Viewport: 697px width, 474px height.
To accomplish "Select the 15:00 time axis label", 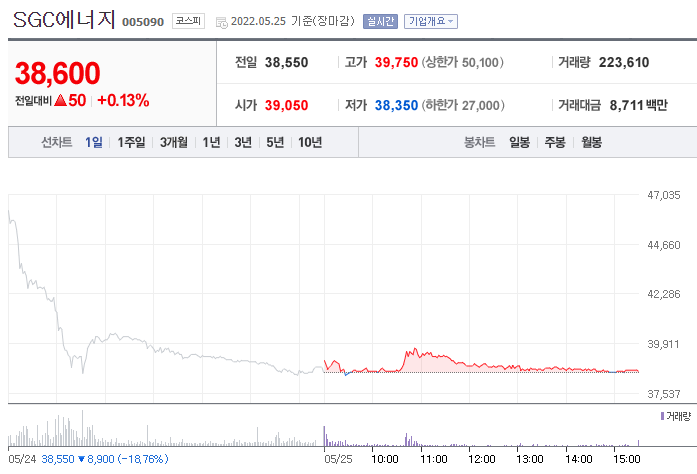I will tap(627, 459).
